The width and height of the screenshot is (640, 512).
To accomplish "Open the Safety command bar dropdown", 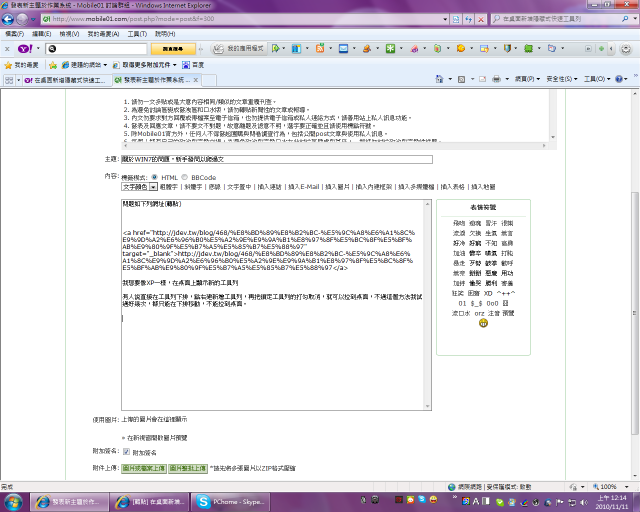I will [x=562, y=79].
